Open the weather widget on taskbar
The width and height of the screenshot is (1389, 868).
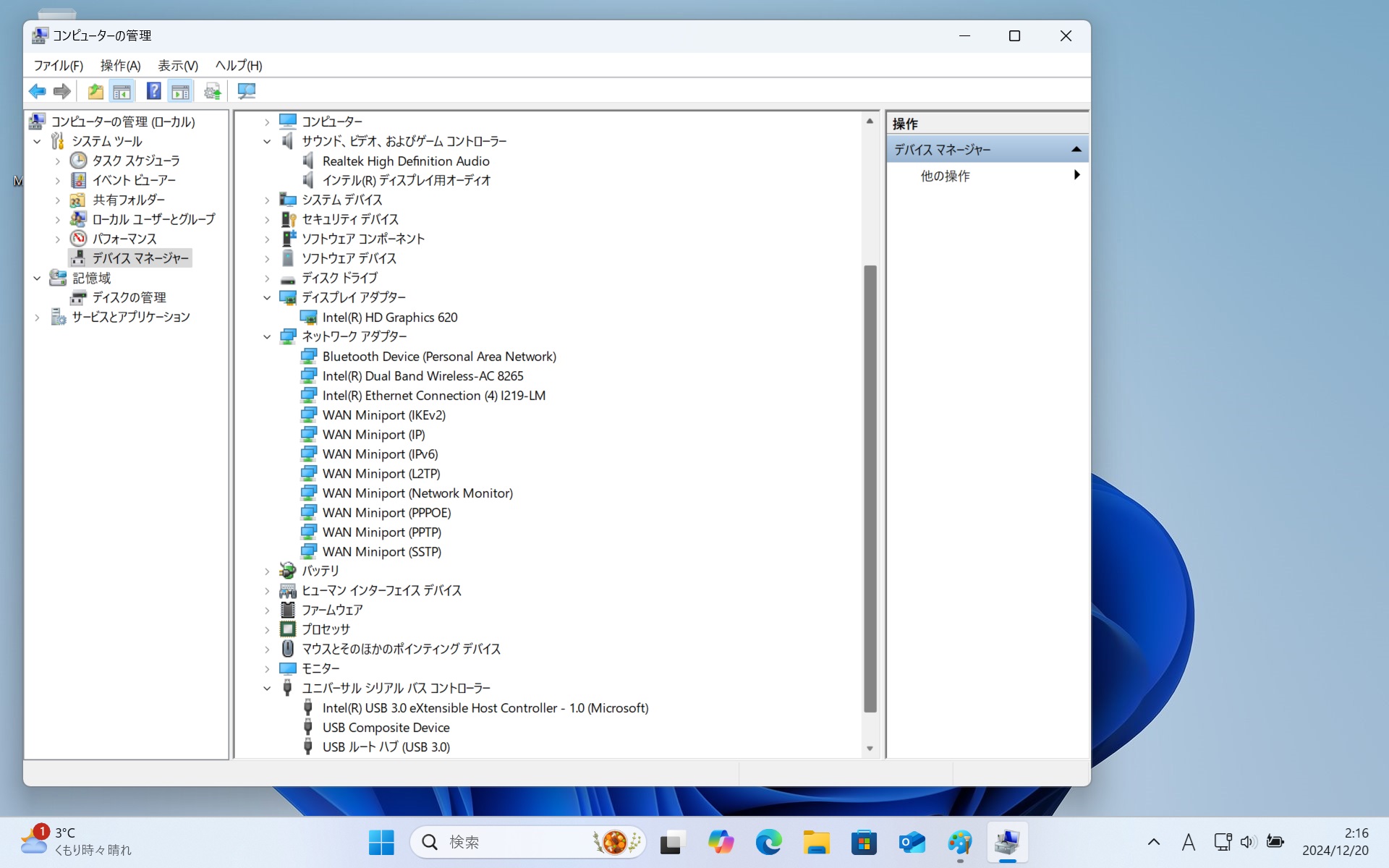coord(76,842)
